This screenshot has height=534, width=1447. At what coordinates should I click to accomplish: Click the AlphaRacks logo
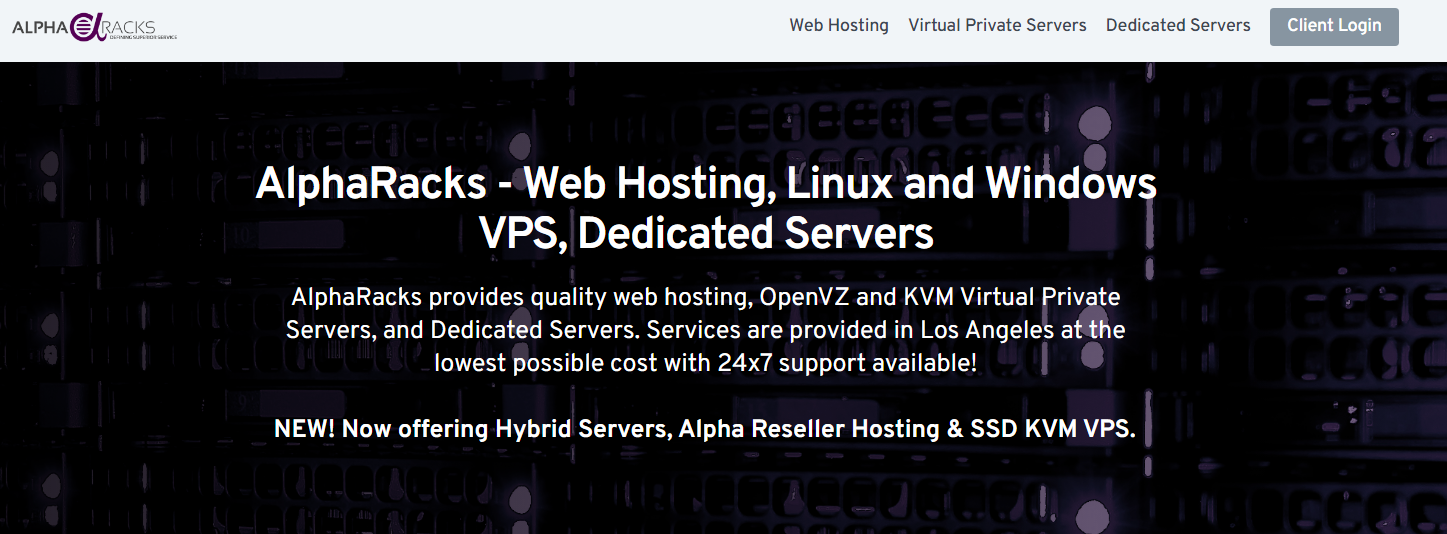tap(95, 26)
